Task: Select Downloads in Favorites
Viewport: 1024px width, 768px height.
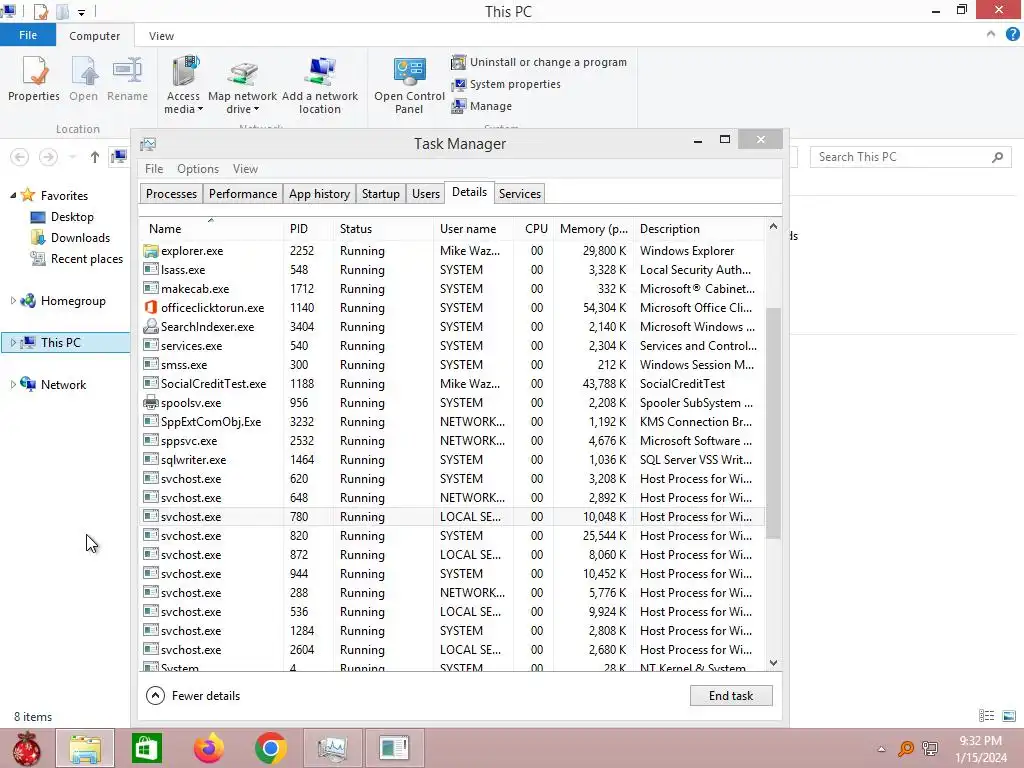Action: click(71, 238)
